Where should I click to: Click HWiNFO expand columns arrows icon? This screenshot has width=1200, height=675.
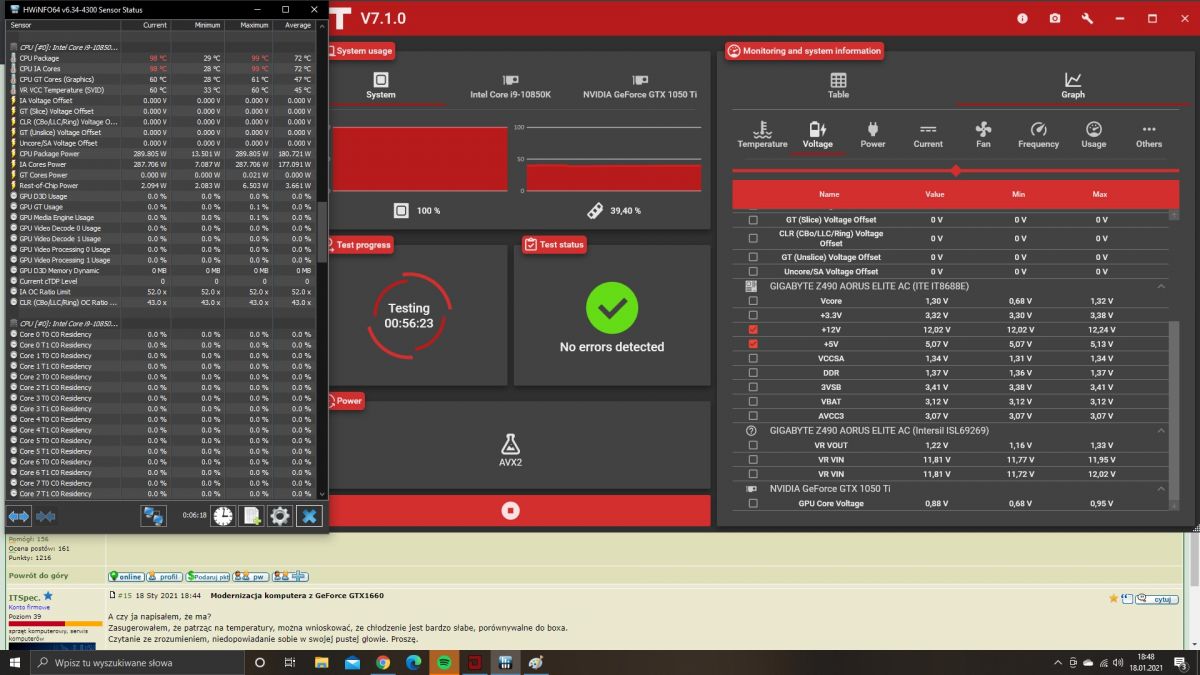[x=19, y=516]
